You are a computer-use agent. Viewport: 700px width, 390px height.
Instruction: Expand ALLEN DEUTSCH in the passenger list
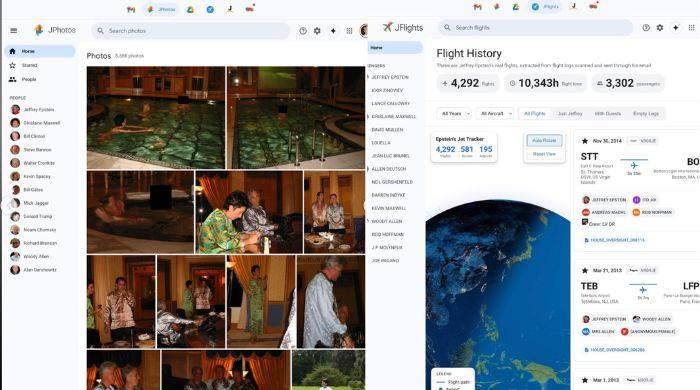click(369, 169)
